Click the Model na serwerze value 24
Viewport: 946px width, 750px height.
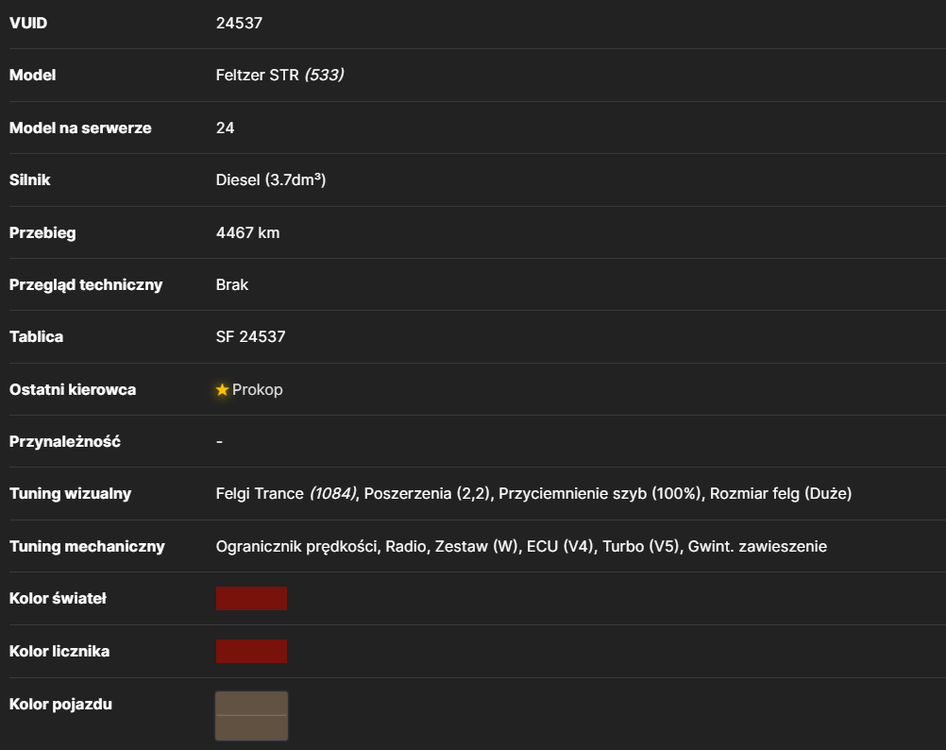(225, 128)
